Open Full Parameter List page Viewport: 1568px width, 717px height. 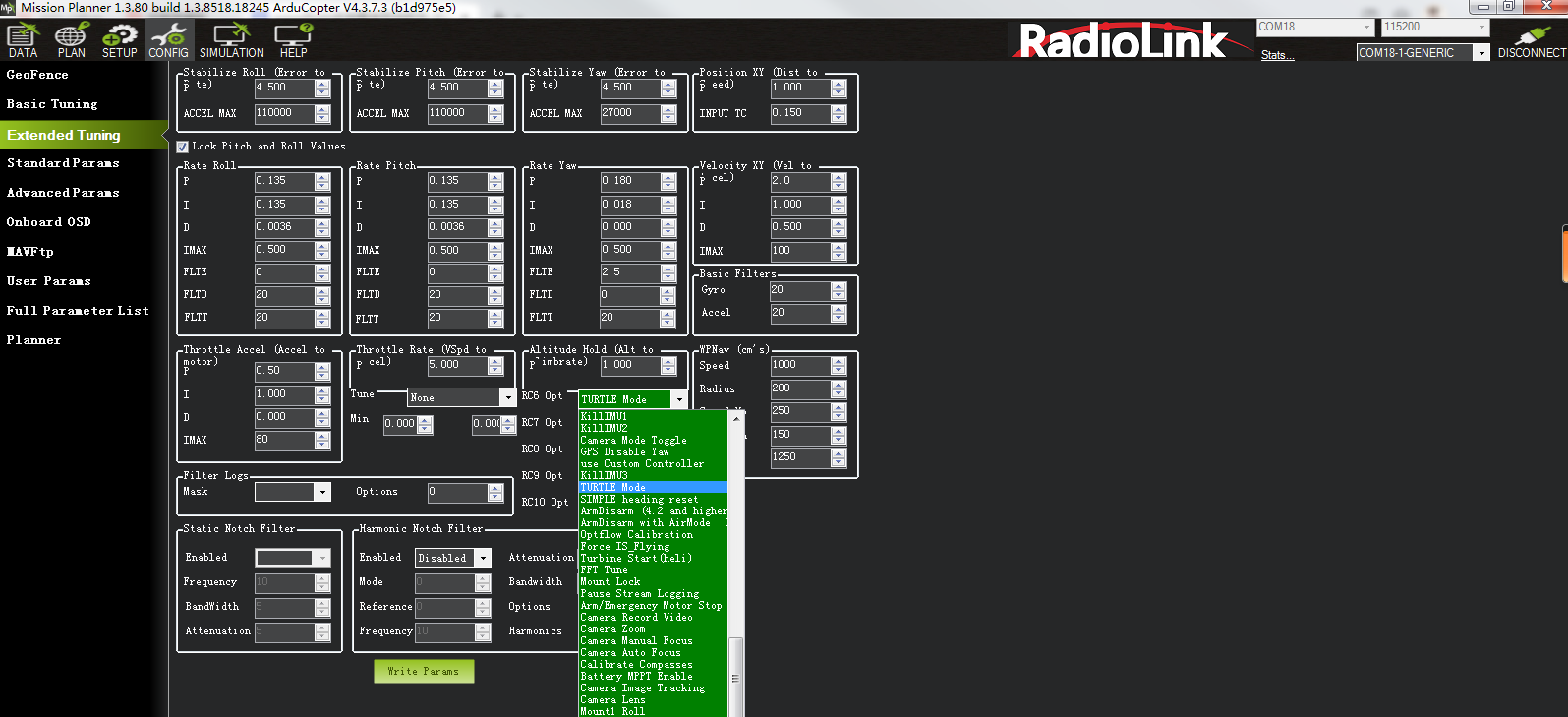click(x=78, y=311)
